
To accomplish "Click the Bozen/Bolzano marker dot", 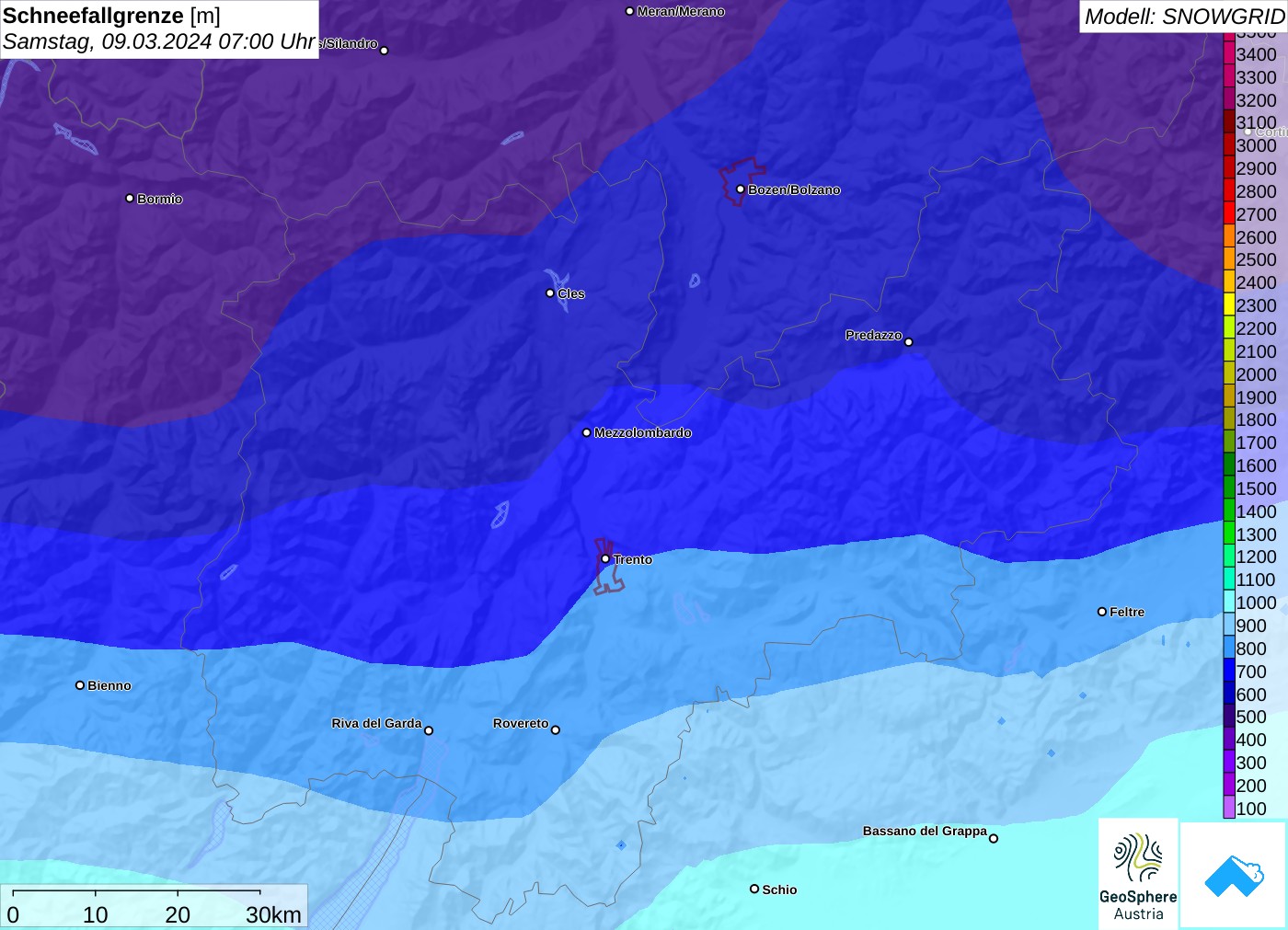I will 741,189.
